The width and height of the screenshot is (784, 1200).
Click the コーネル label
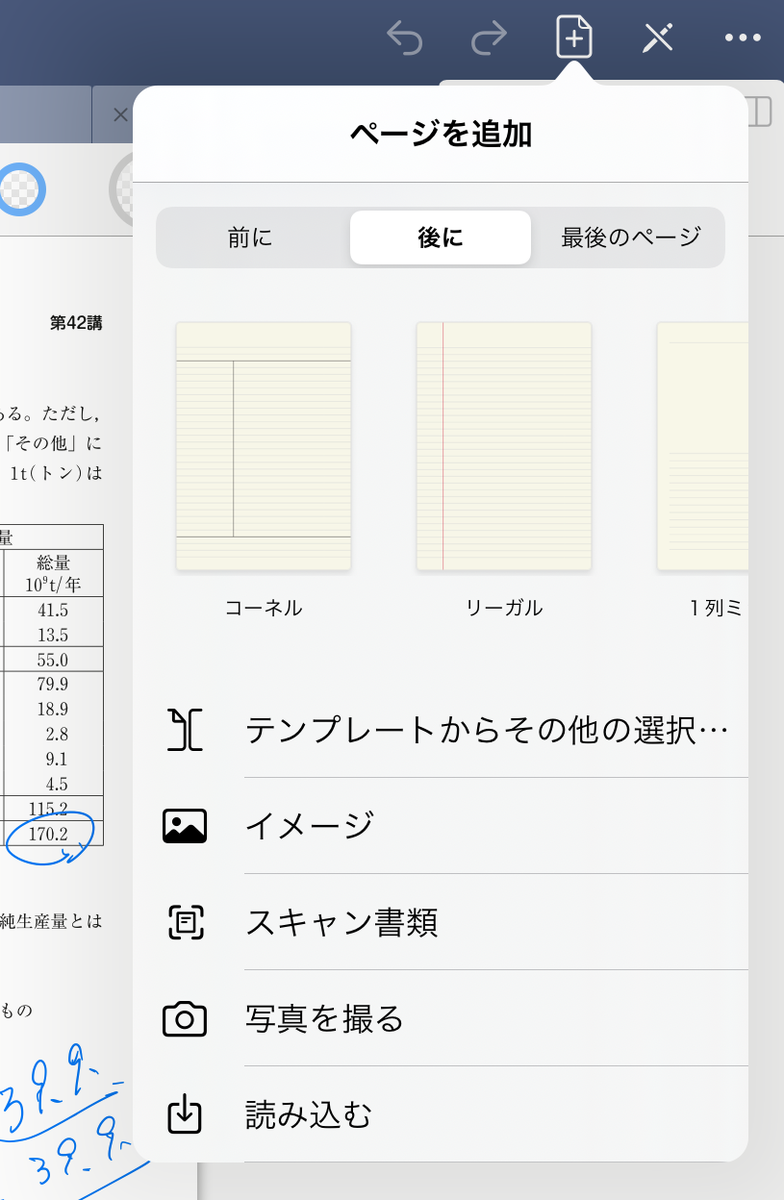click(x=263, y=608)
